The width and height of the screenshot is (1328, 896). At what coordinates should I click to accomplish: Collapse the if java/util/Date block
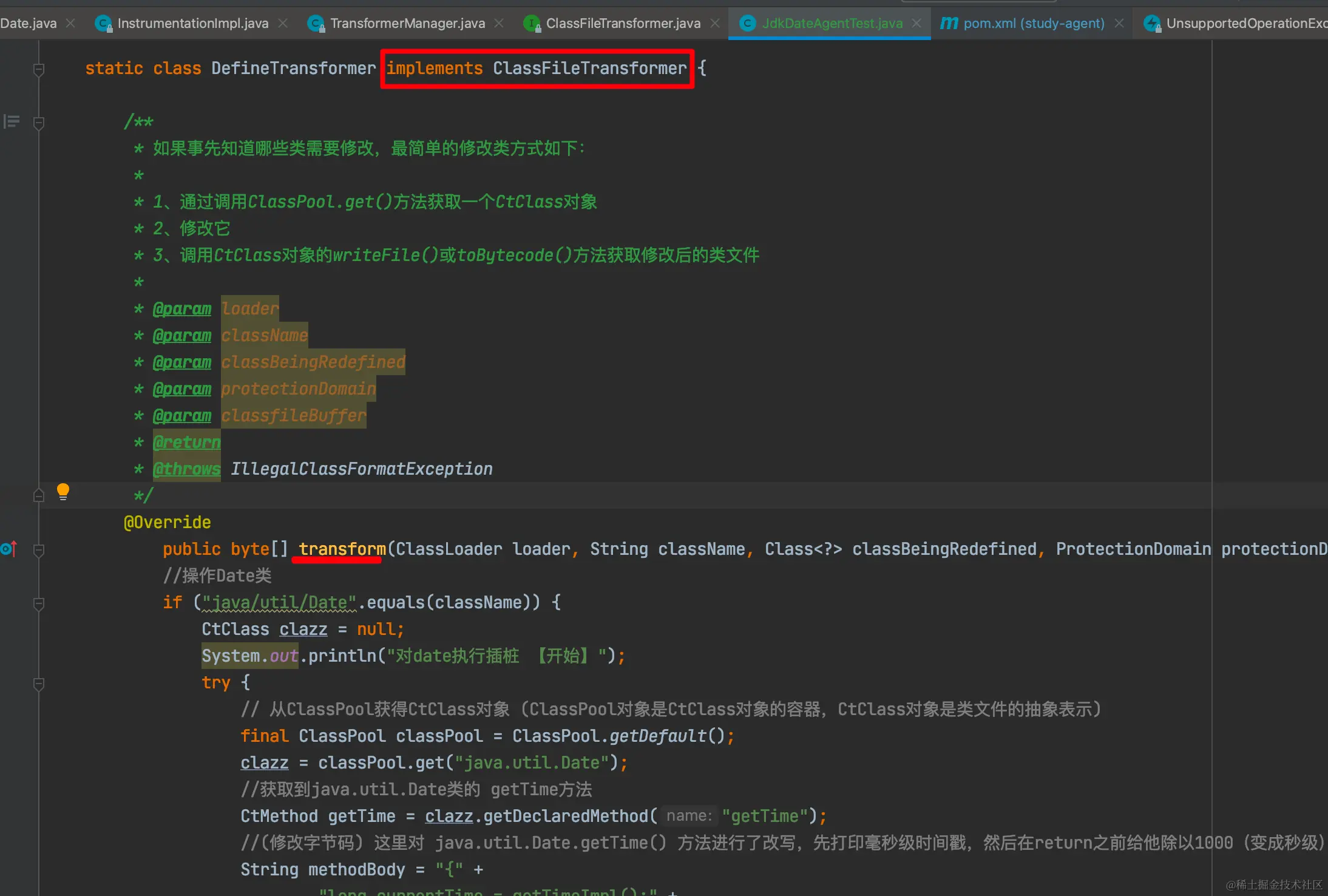39,603
